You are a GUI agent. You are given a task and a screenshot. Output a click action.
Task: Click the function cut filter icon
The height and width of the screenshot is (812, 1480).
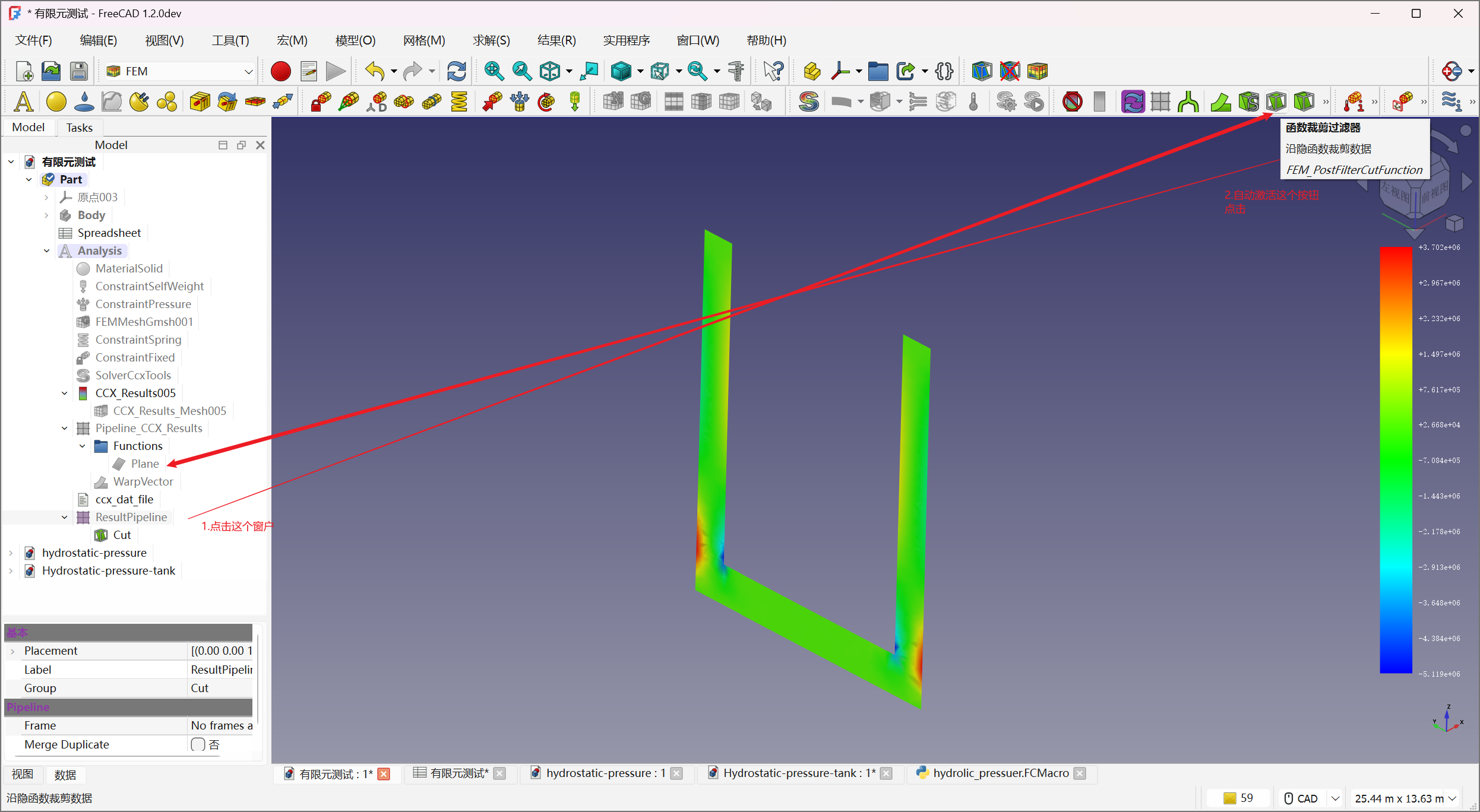coord(1275,101)
